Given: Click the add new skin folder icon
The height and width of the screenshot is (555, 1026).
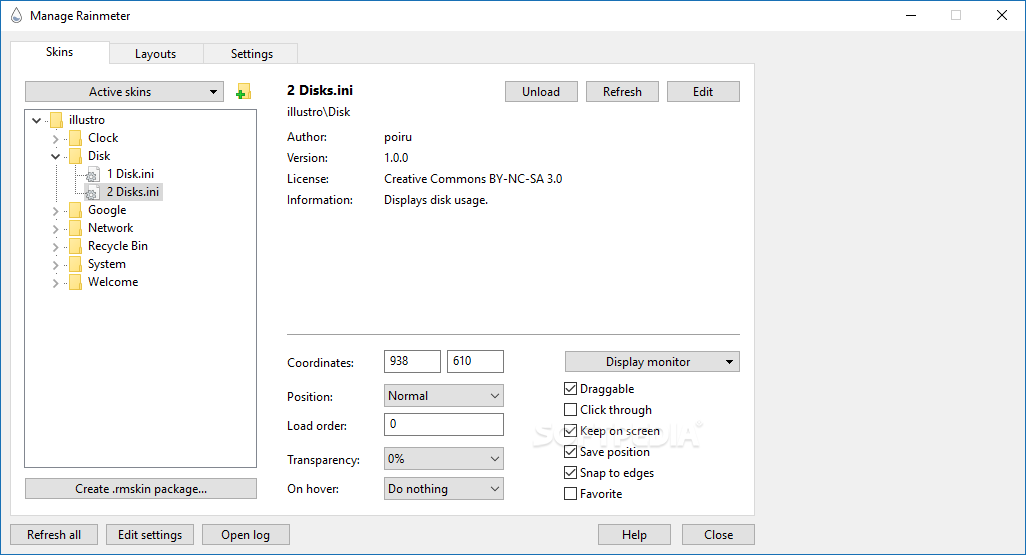Looking at the screenshot, I should pyautogui.click(x=243, y=92).
